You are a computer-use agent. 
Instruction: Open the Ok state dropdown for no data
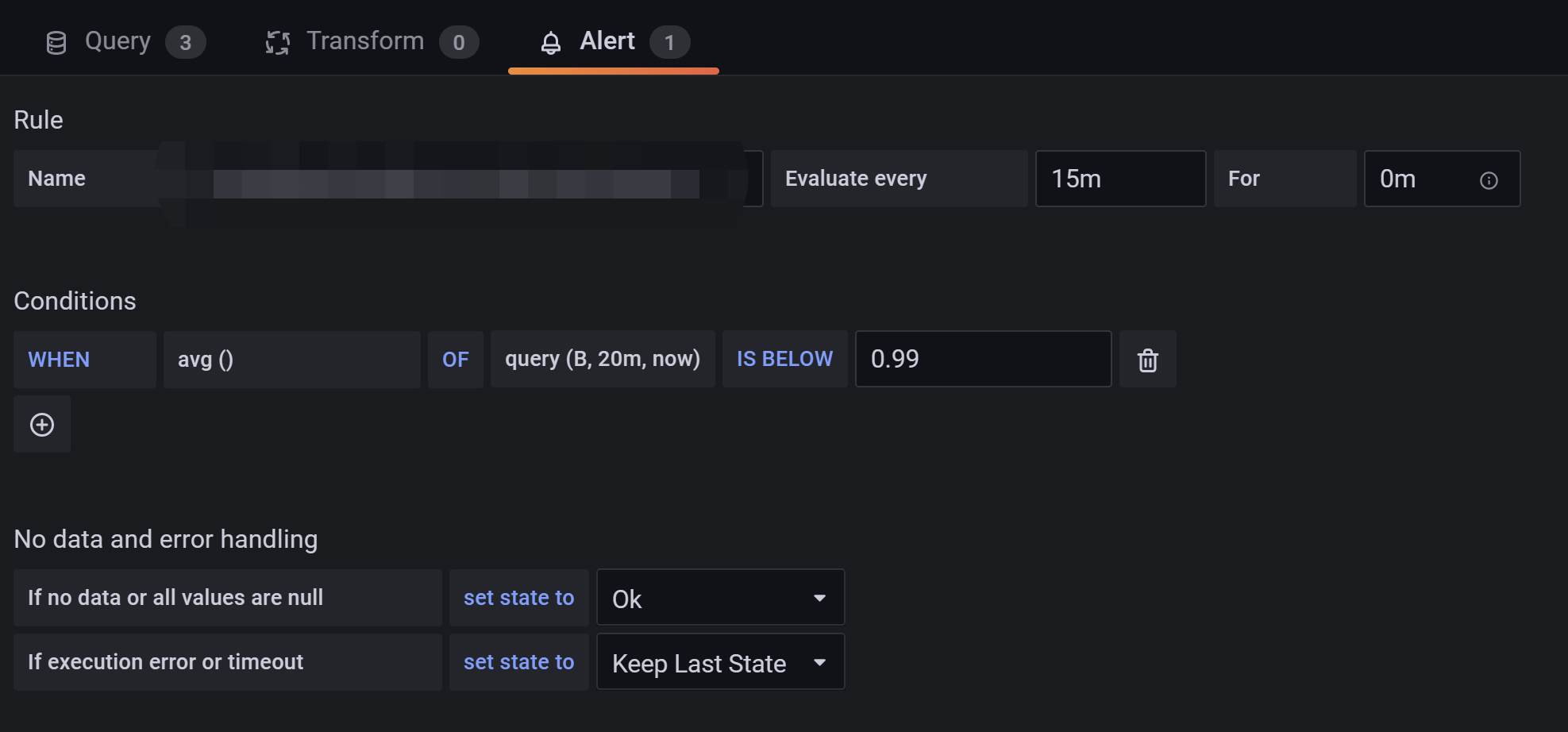tap(719, 597)
